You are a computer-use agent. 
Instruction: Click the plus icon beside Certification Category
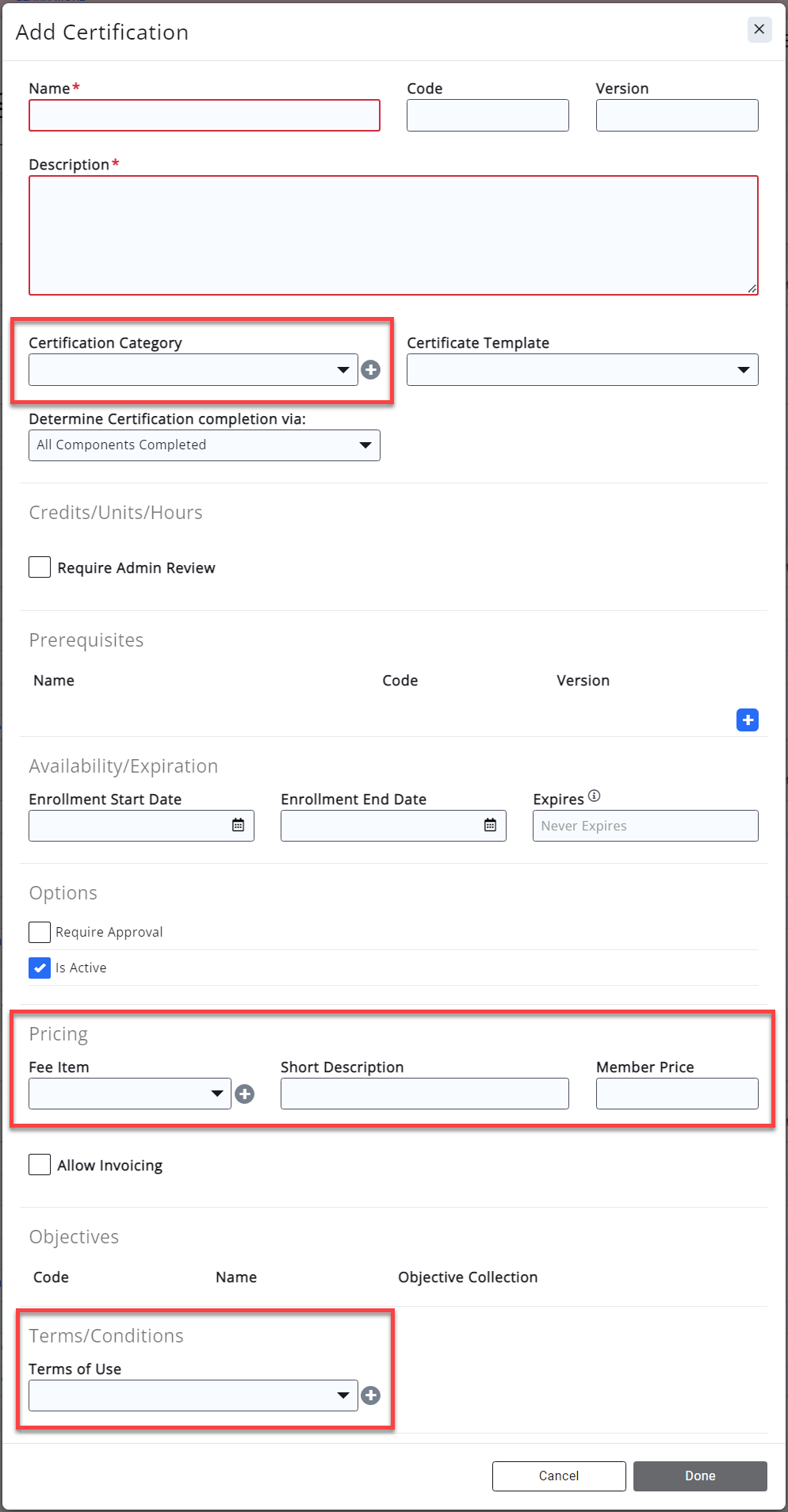(x=370, y=370)
